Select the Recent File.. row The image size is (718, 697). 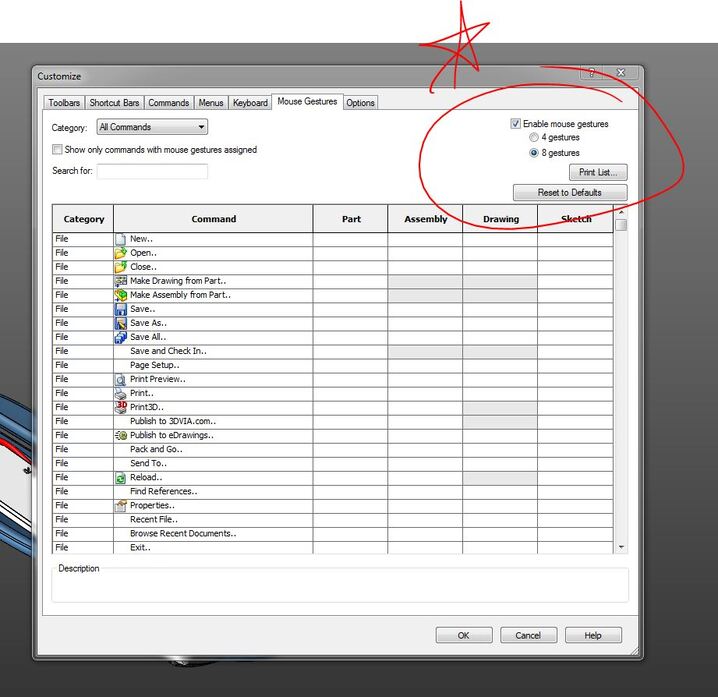pyautogui.click(x=333, y=519)
